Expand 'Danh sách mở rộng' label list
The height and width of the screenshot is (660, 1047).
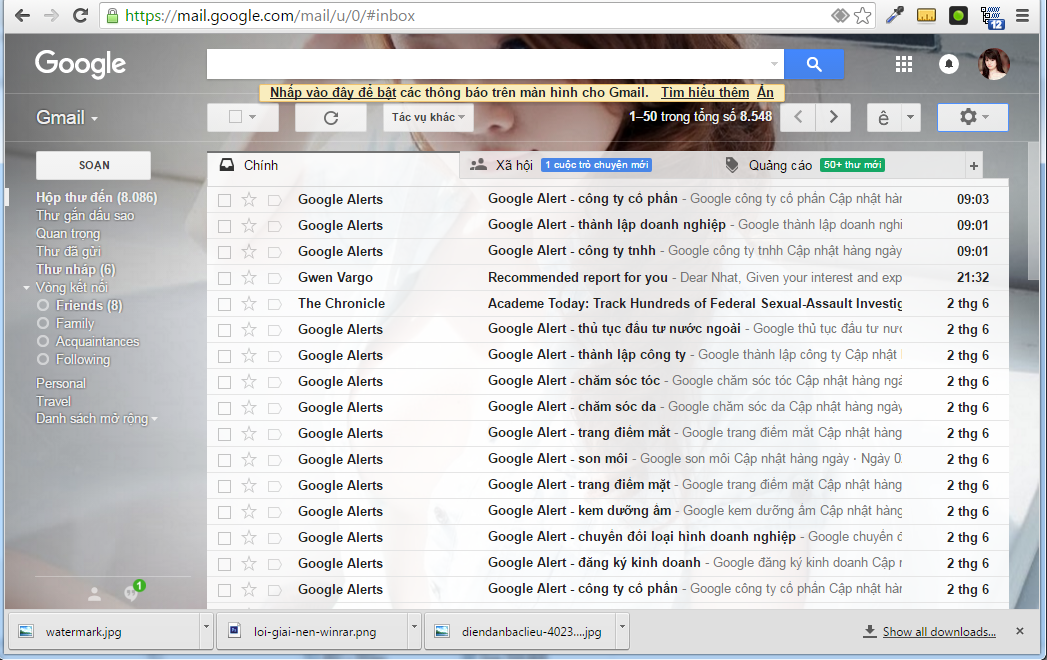tap(96, 419)
